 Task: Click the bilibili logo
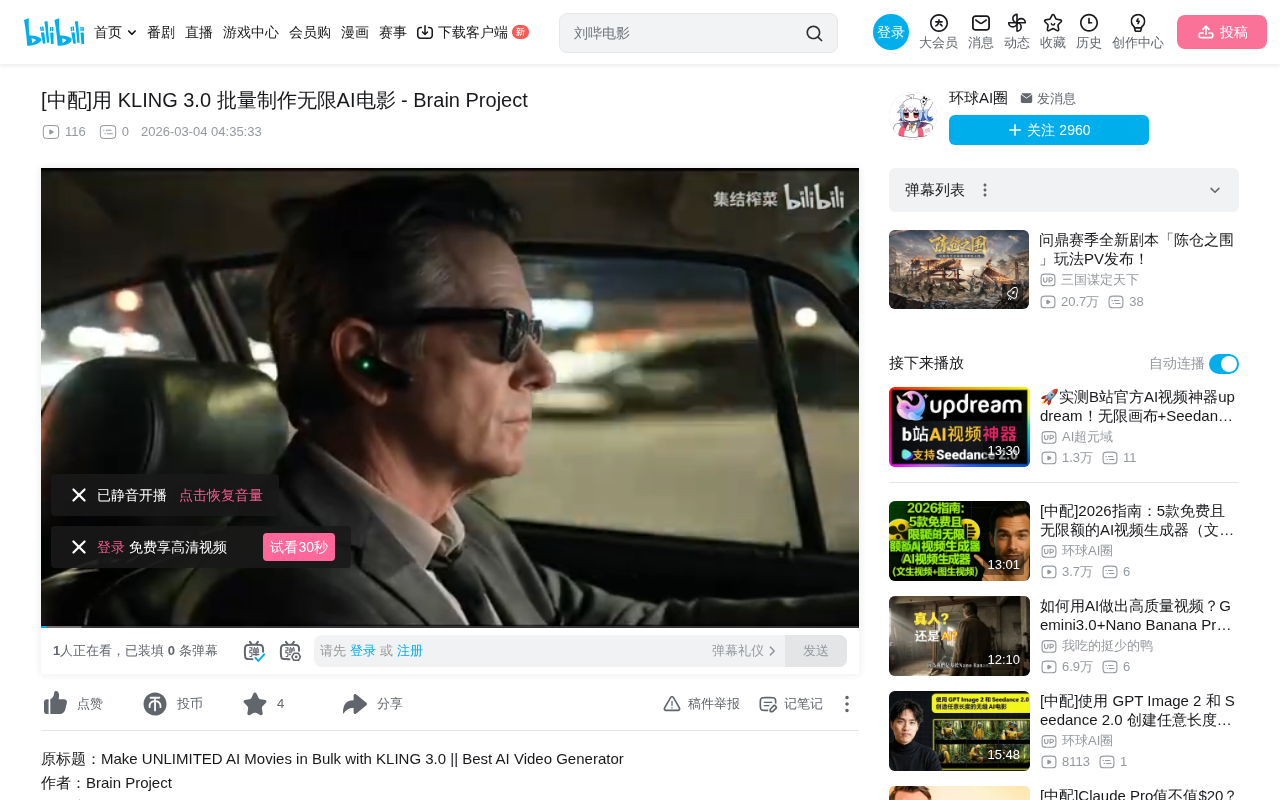click(54, 32)
